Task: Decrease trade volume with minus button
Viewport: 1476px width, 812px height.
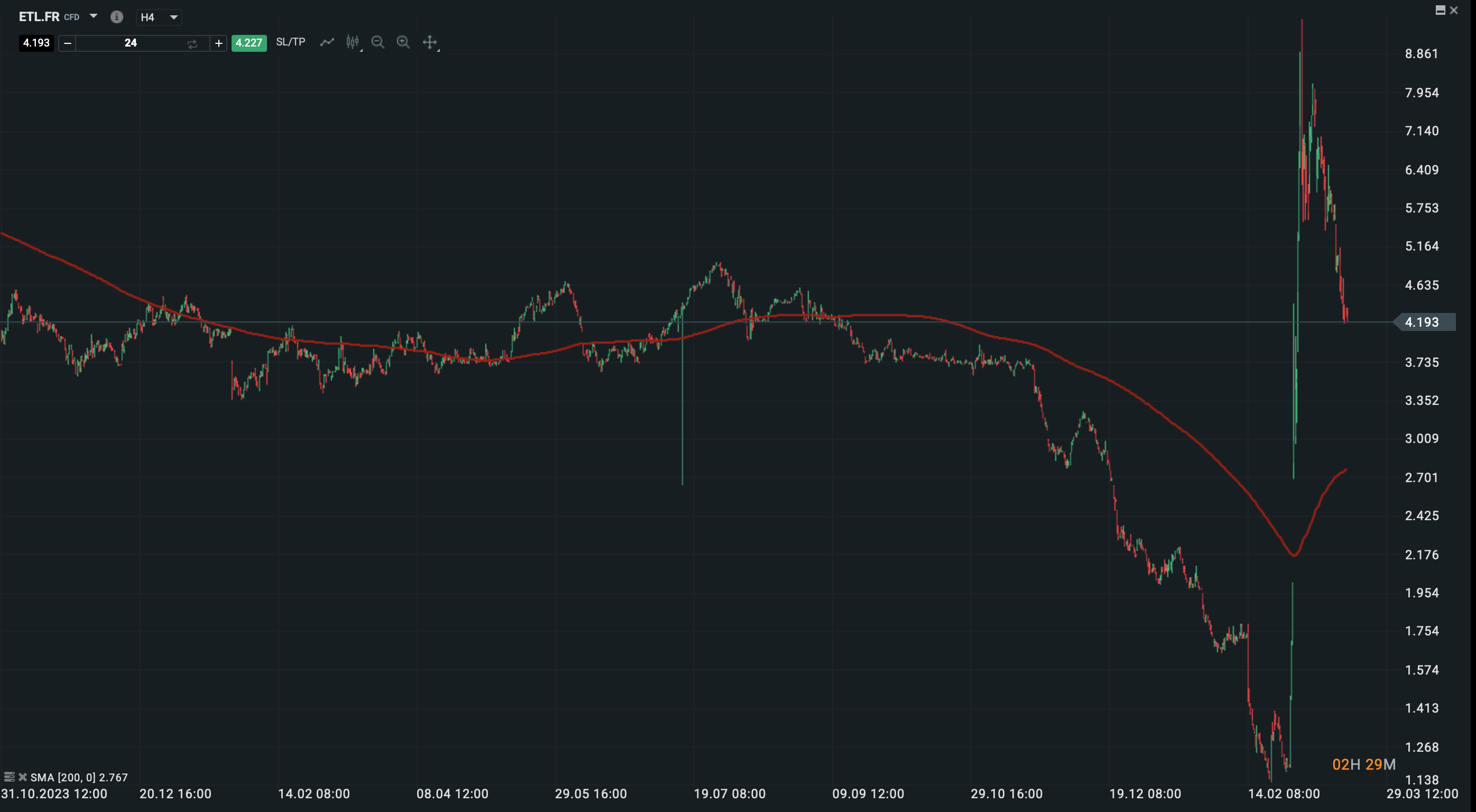Action: [x=68, y=43]
